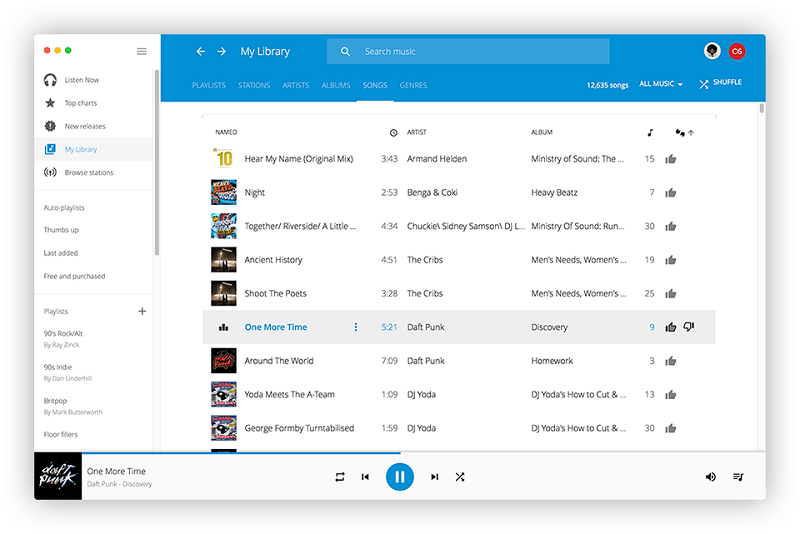Open the user profile avatar
Screen dimensions: 800x534
pos(712,51)
